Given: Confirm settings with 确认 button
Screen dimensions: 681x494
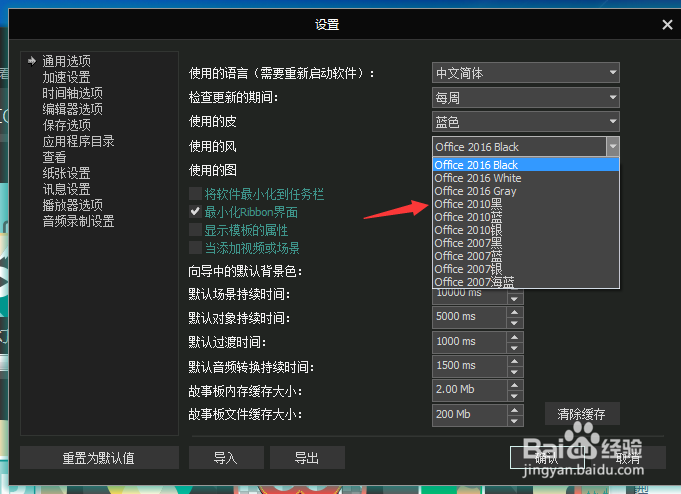Looking at the screenshot, I should (547, 458).
